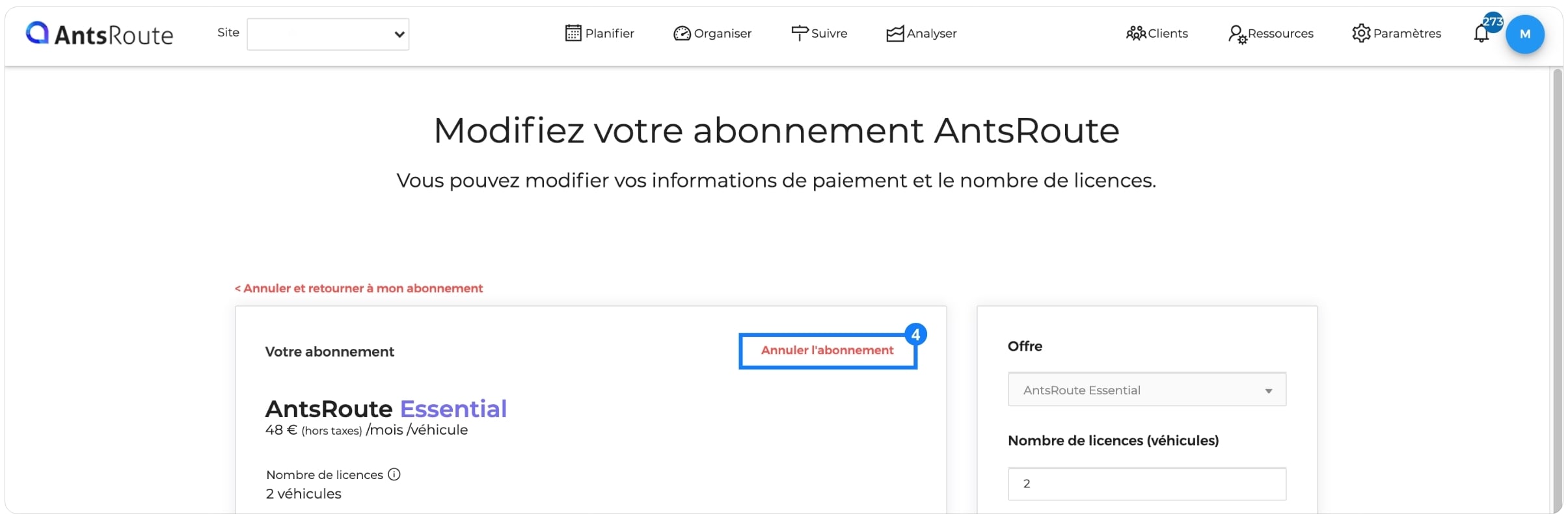Open the user avatar M menu
This screenshot has height=520, width=1568.
click(x=1525, y=34)
